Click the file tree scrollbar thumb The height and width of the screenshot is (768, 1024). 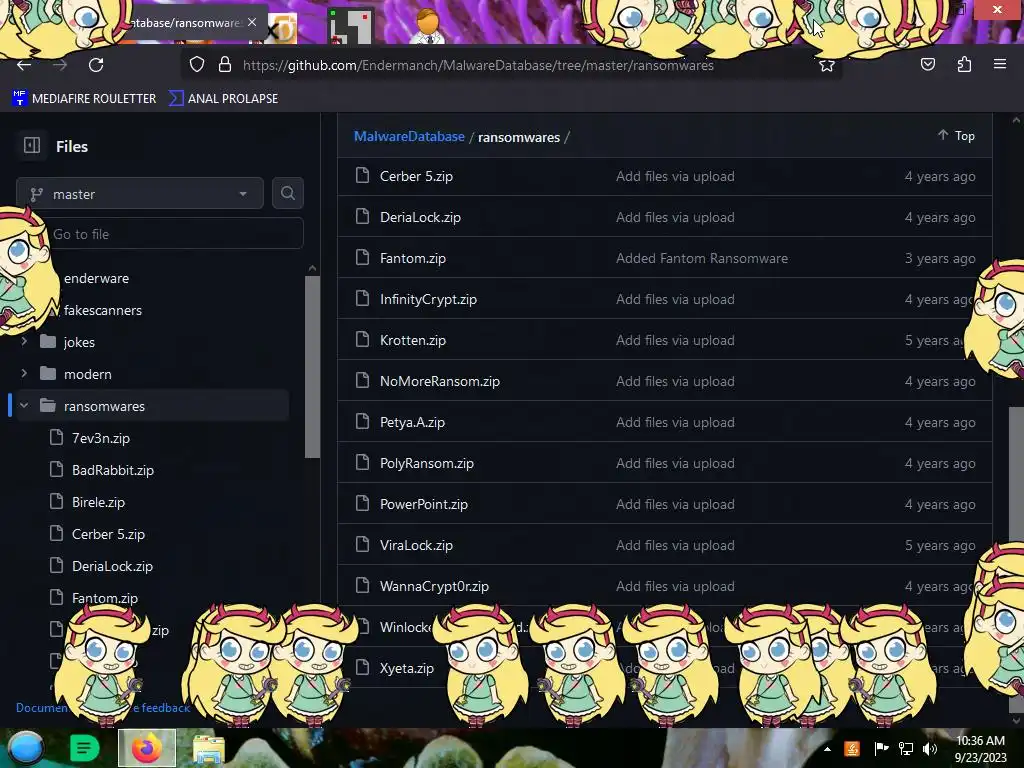(x=312, y=366)
